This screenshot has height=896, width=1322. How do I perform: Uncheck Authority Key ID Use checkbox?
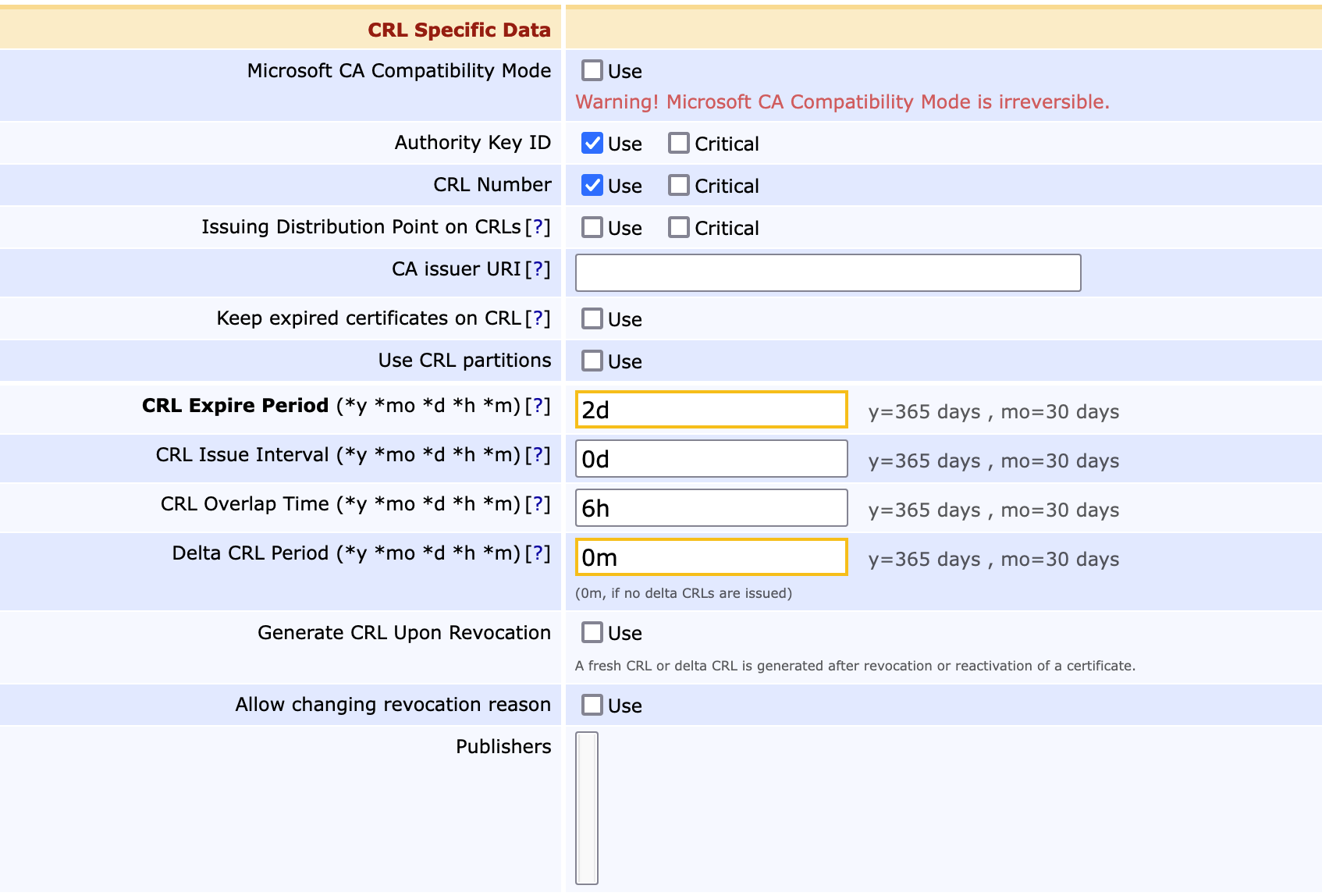tap(592, 144)
